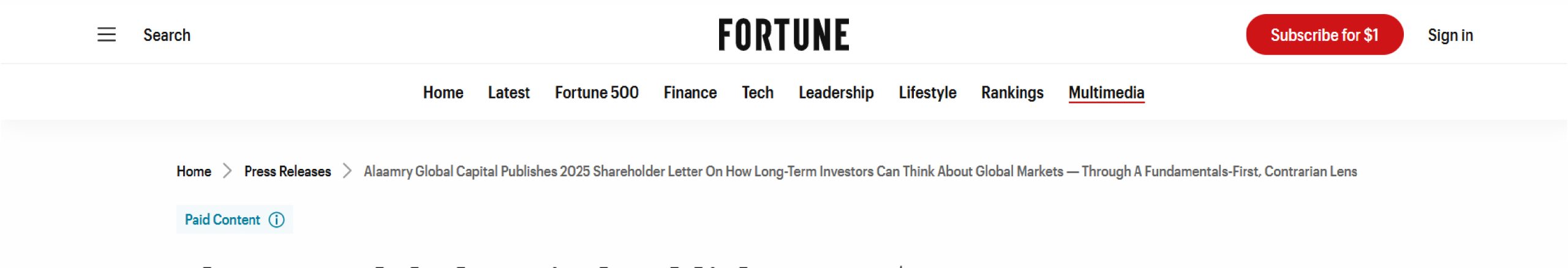Click the info icon beside Paid Content
Image resolution: width=1568 pixels, height=268 pixels.
click(x=277, y=220)
